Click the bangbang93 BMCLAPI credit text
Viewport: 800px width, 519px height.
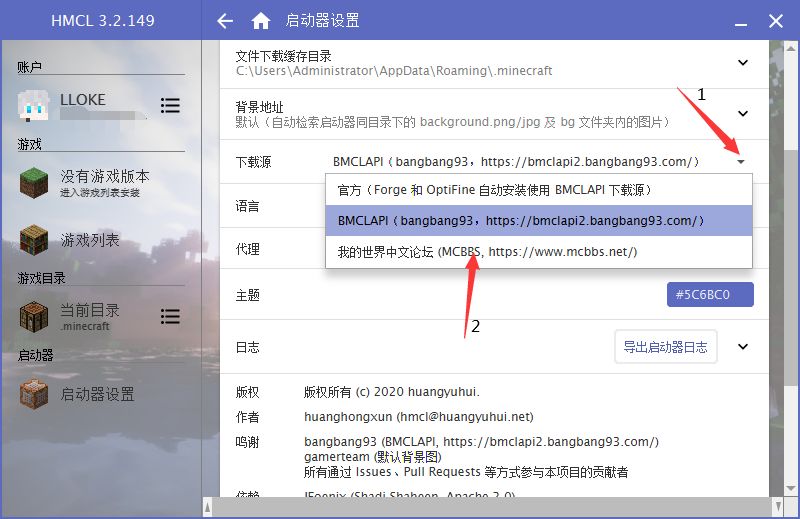pos(481,441)
